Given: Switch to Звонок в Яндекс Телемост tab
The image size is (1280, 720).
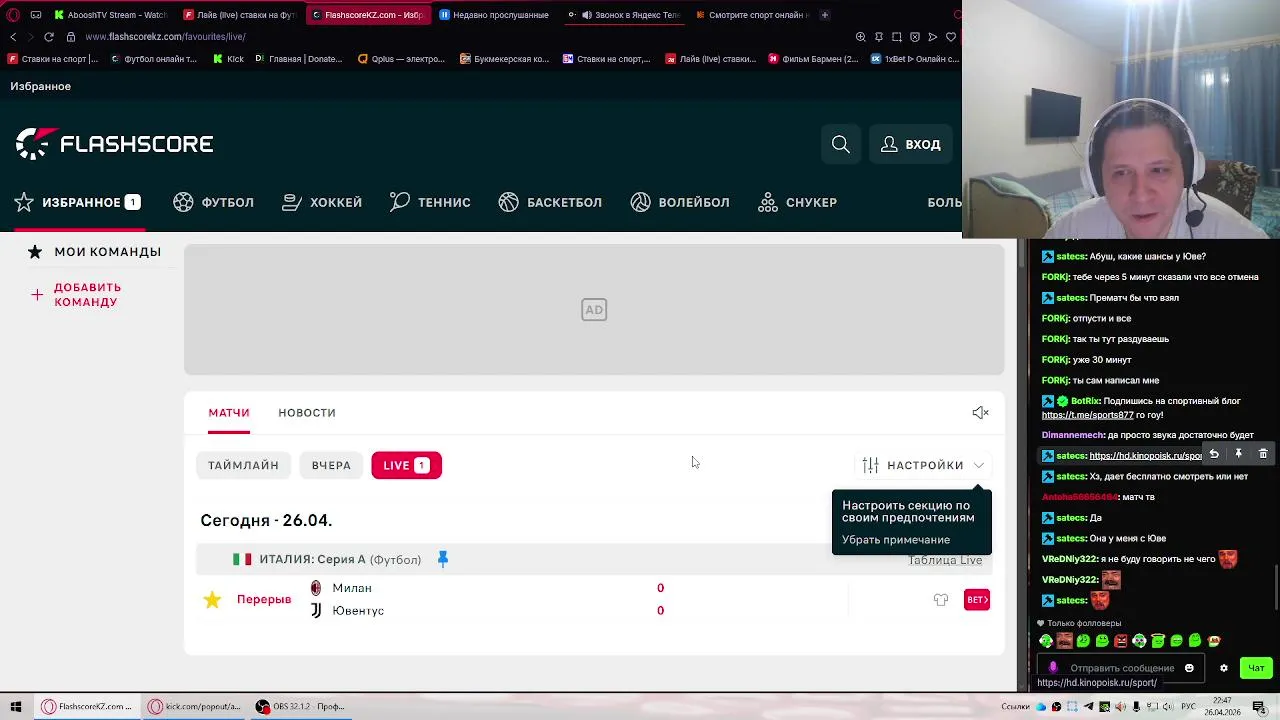Looking at the screenshot, I should click(x=624, y=15).
